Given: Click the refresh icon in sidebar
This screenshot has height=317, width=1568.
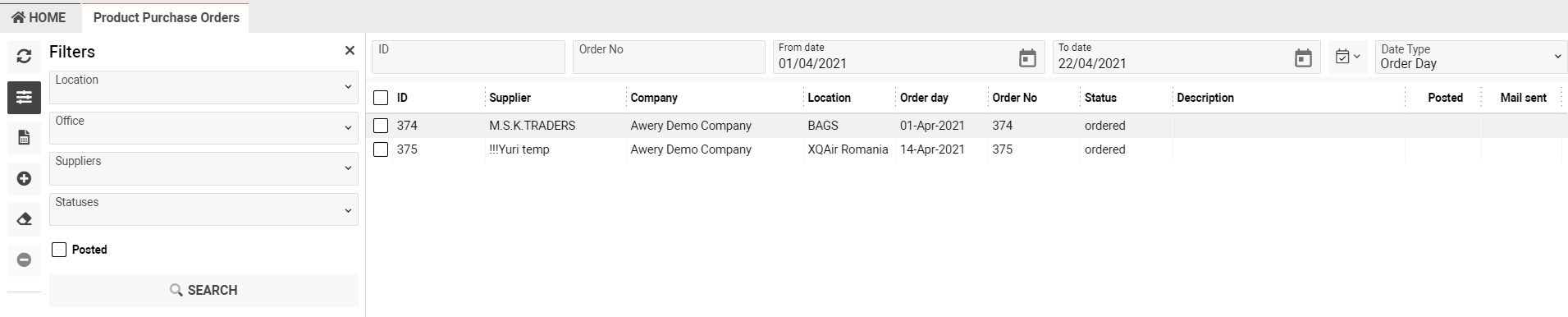Looking at the screenshot, I should pos(24,56).
